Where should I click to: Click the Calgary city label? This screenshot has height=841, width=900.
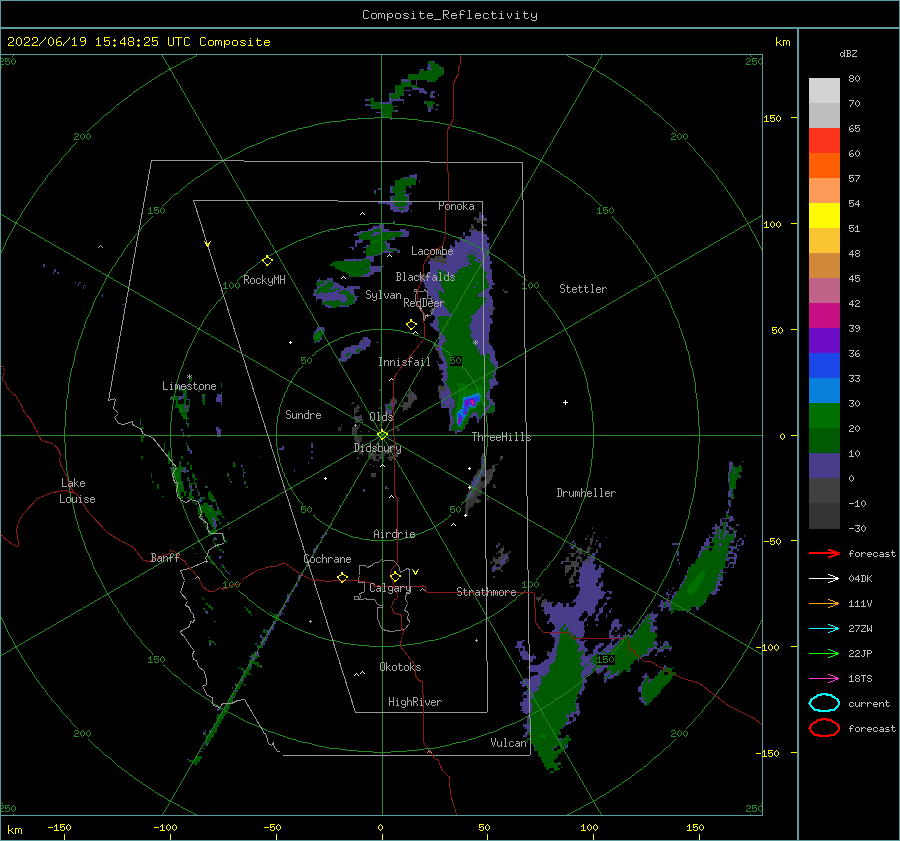390,588
